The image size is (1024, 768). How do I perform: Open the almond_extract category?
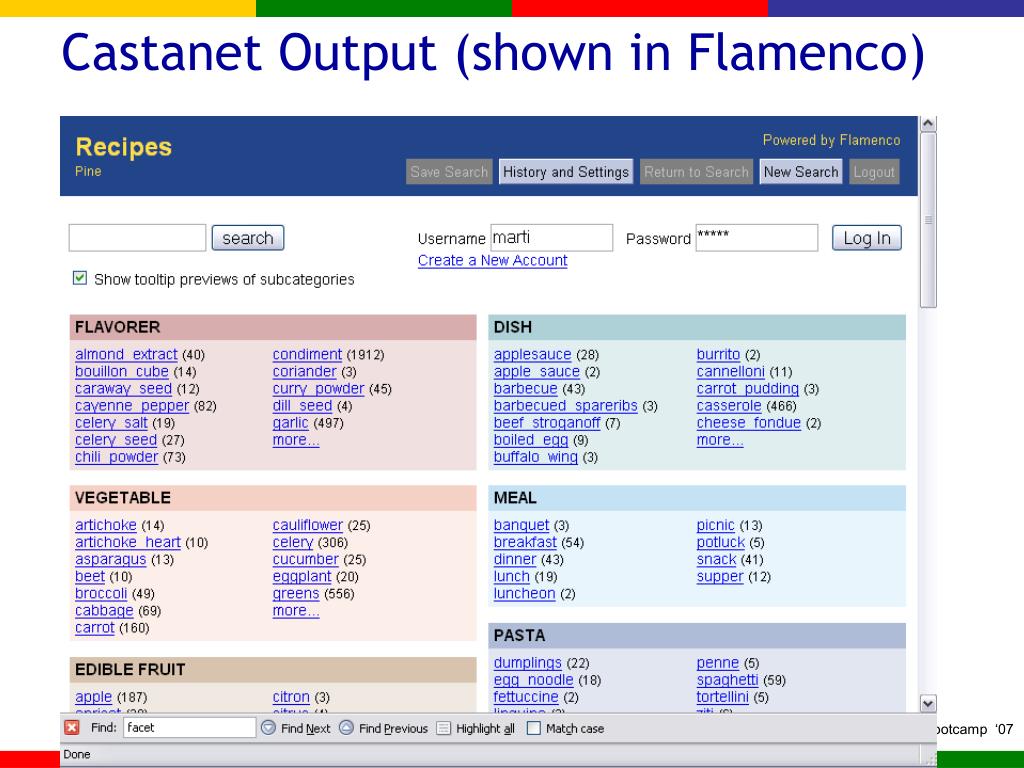pos(126,355)
